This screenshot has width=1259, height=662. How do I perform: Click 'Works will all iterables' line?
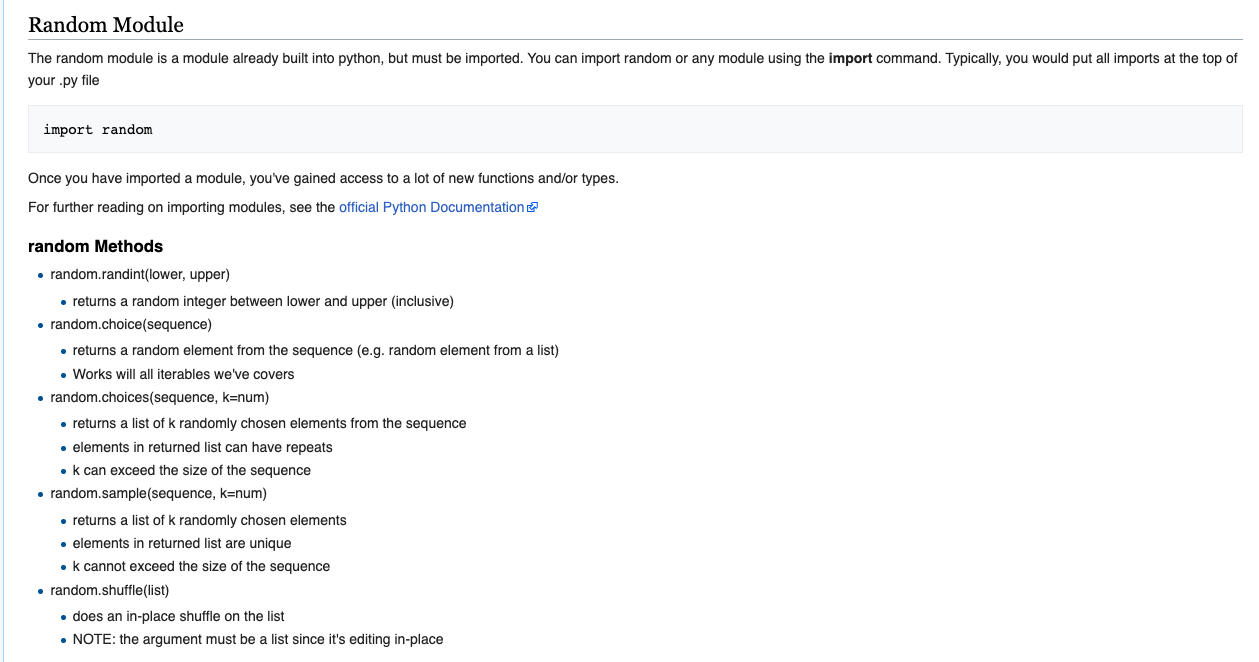point(184,374)
